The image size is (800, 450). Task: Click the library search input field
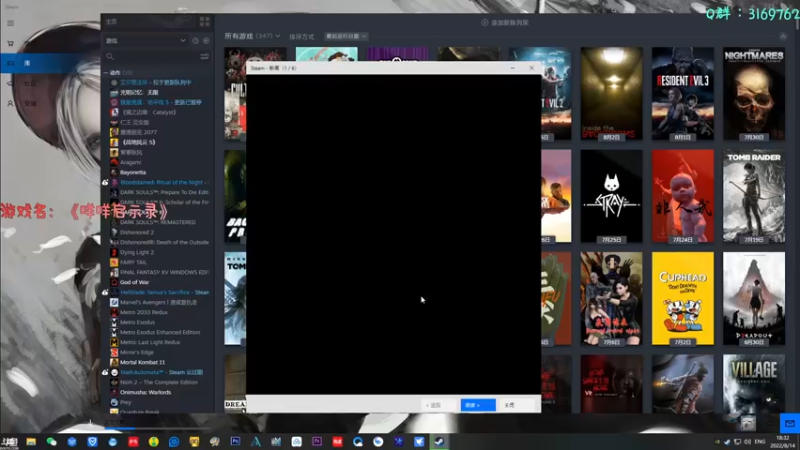click(157, 57)
